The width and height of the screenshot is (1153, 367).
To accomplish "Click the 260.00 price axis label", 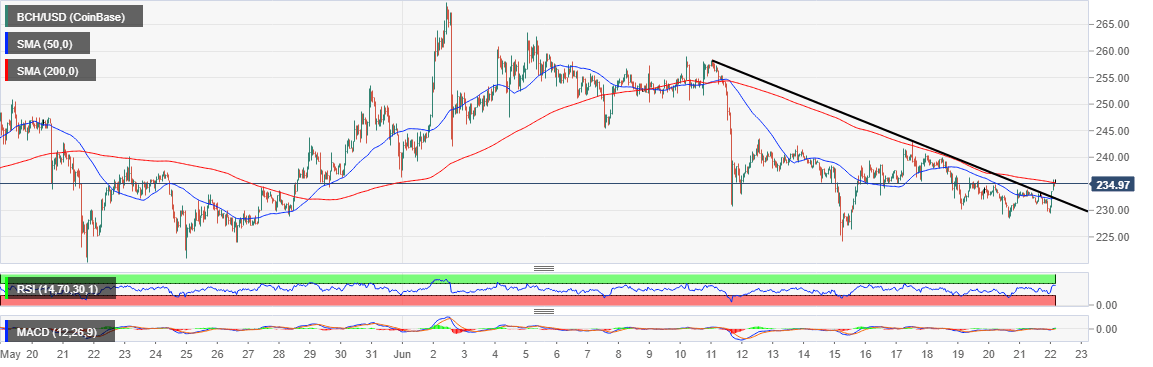I will pyautogui.click(x=1114, y=51).
